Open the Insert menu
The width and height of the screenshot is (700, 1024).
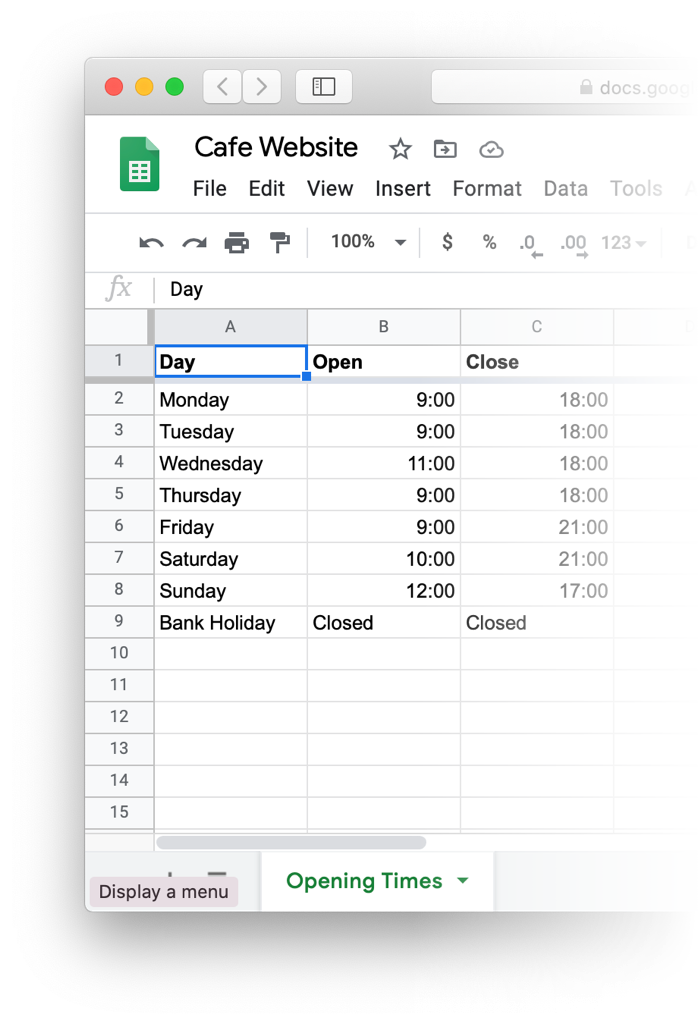tap(402, 189)
